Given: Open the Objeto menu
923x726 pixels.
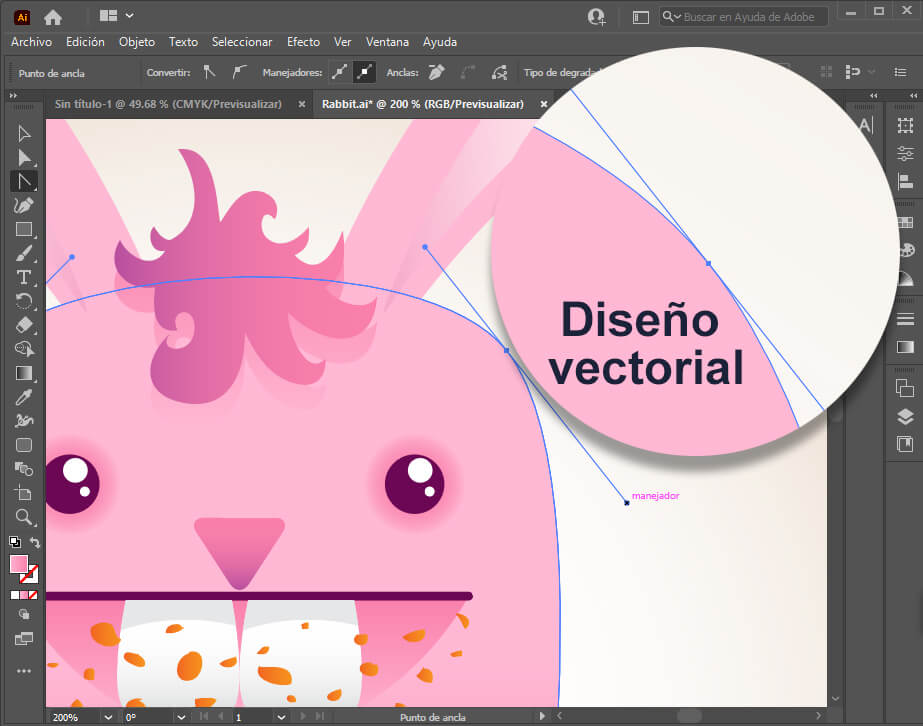Looking at the screenshot, I should 135,42.
